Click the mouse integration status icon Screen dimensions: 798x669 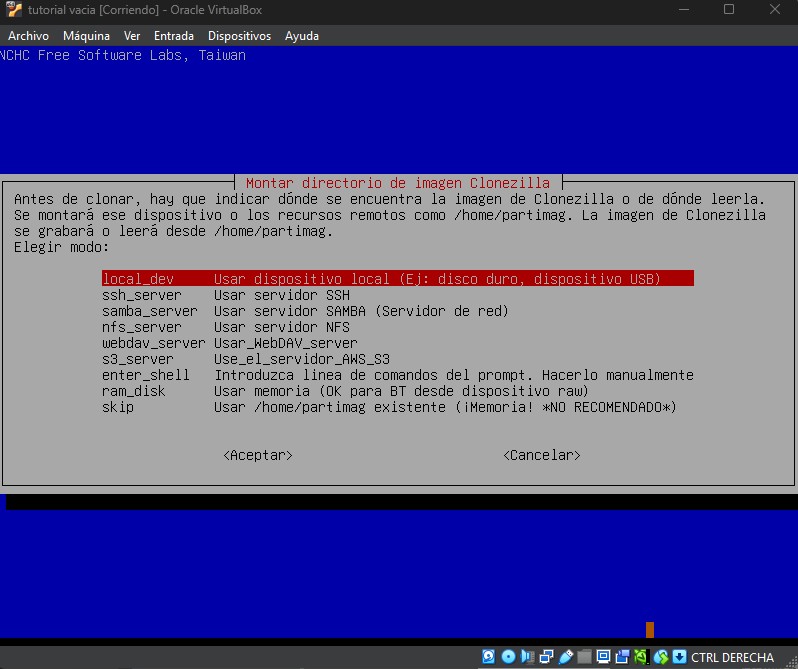(x=661, y=656)
